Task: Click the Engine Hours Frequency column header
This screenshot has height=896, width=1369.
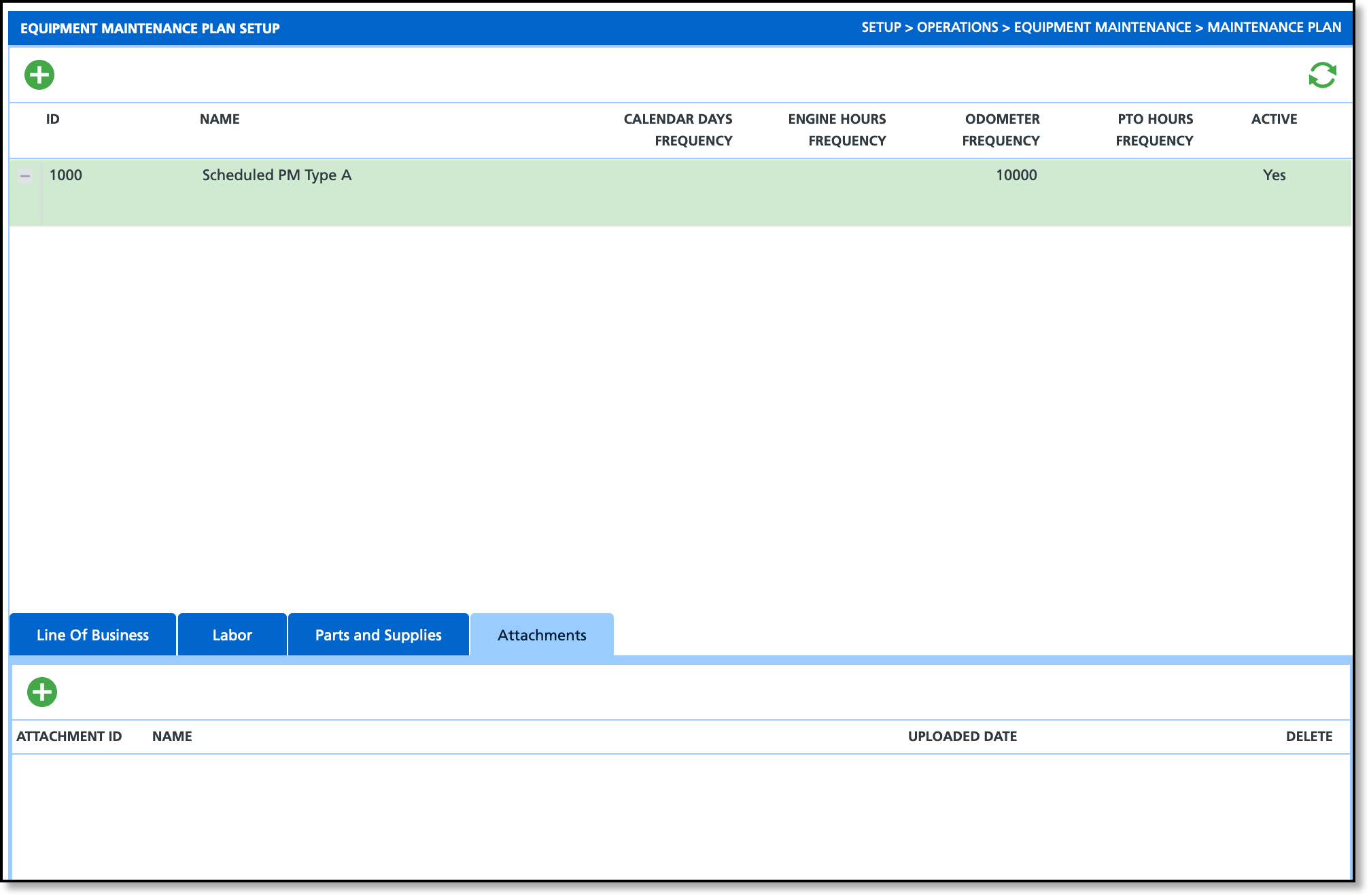Action: tap(837, 130)
